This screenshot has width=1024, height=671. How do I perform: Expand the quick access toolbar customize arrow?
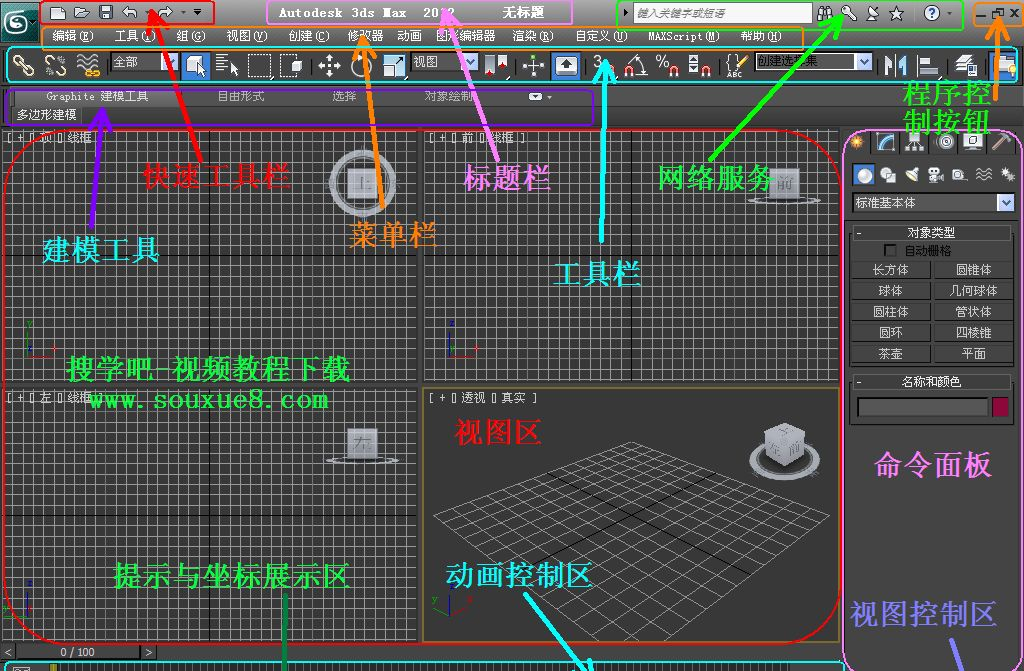click(197, 12)
